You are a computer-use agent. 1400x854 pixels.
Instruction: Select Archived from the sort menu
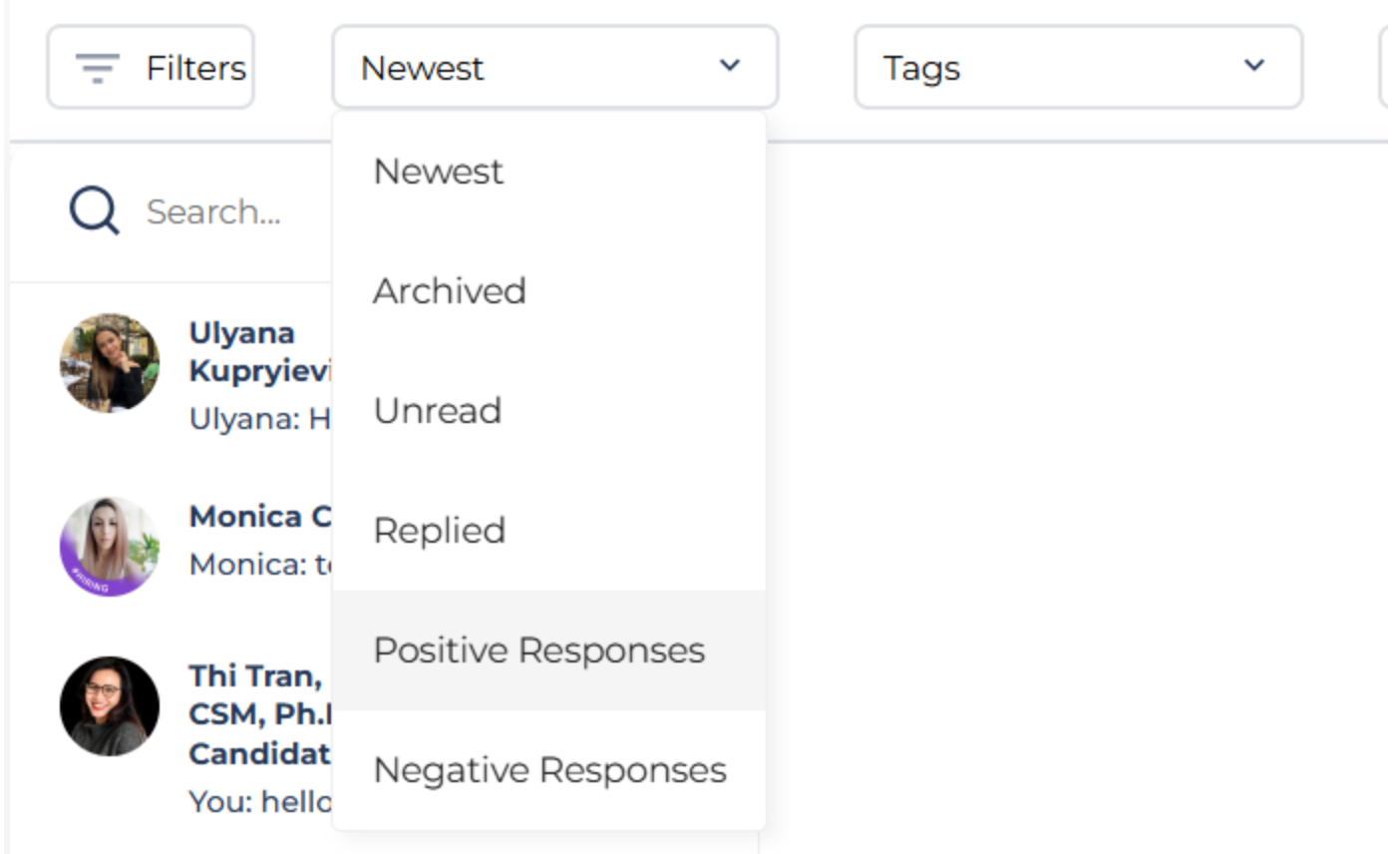click(450, 290)
